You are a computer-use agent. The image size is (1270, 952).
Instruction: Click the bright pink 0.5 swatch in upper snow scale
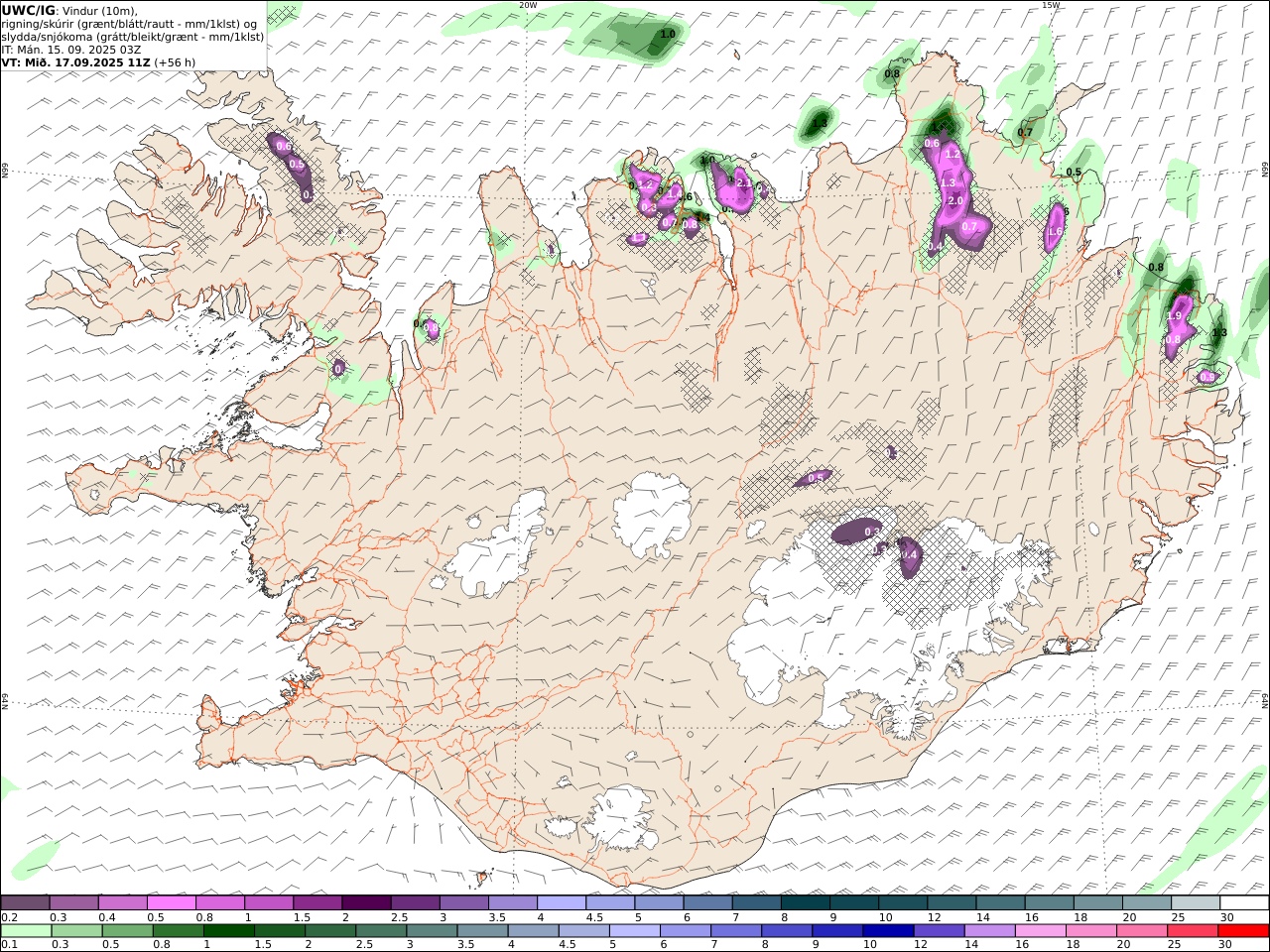tap(172, 903)
